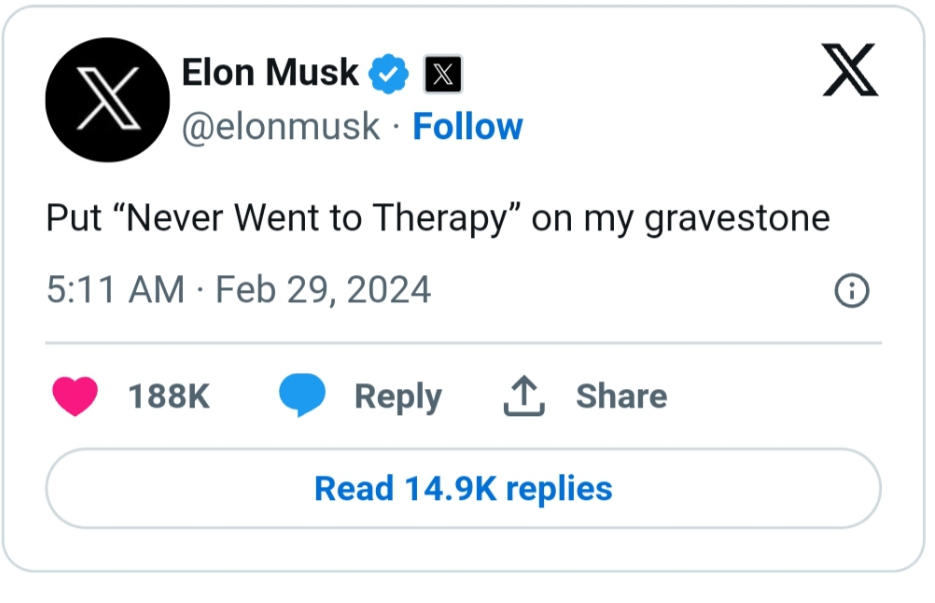Like the tweet with the heart icon
Viewport: 935px width, 603px height.
coord(75,395)
